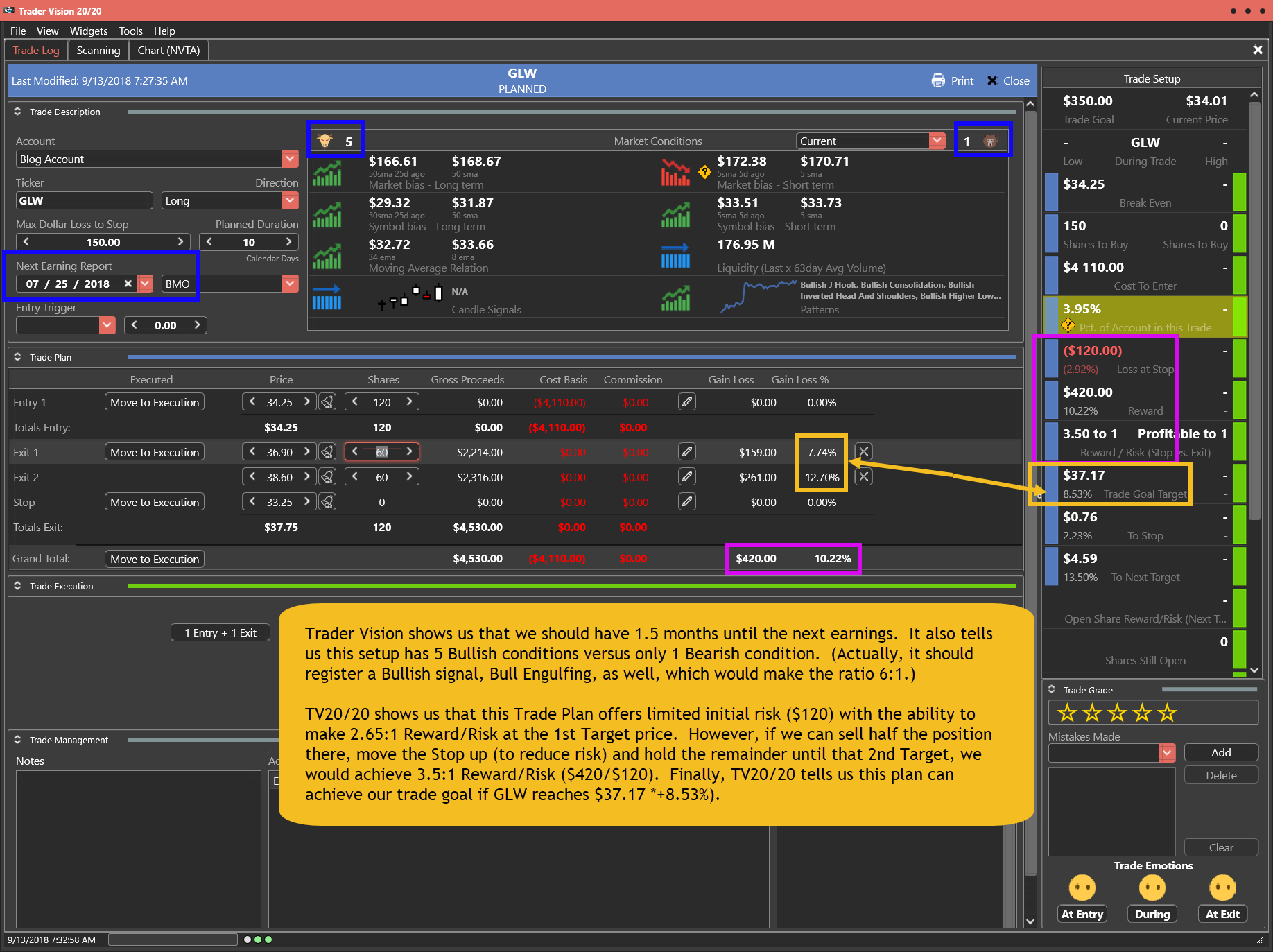Open the Entry Trigger dropdown
This screenshot has width=1273, height=952.
click(x=107, y=325)
